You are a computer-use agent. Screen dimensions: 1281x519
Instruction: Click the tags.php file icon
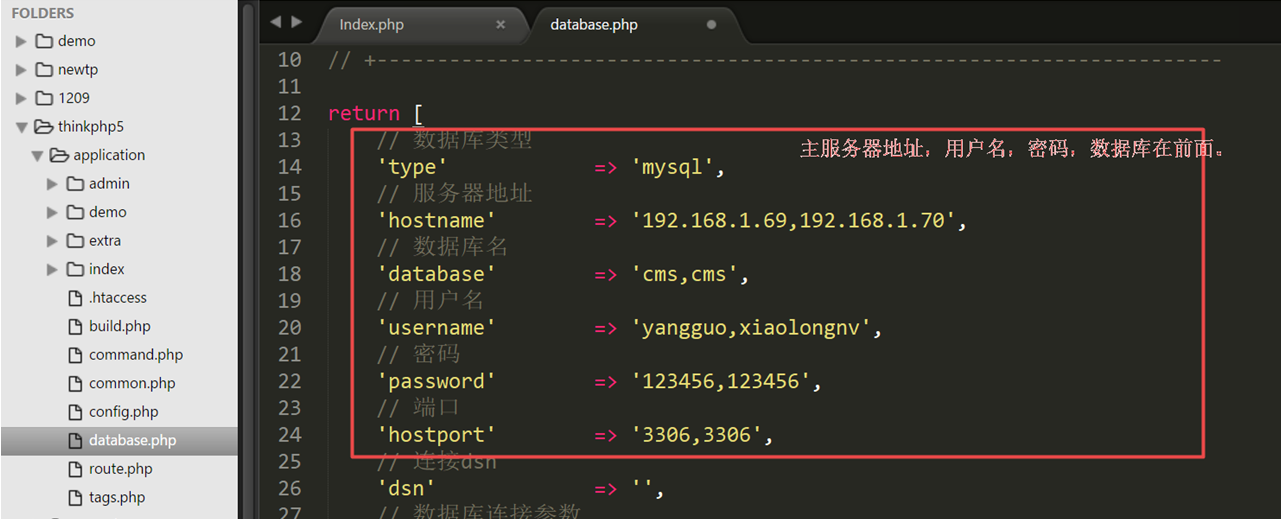(75, 497)
